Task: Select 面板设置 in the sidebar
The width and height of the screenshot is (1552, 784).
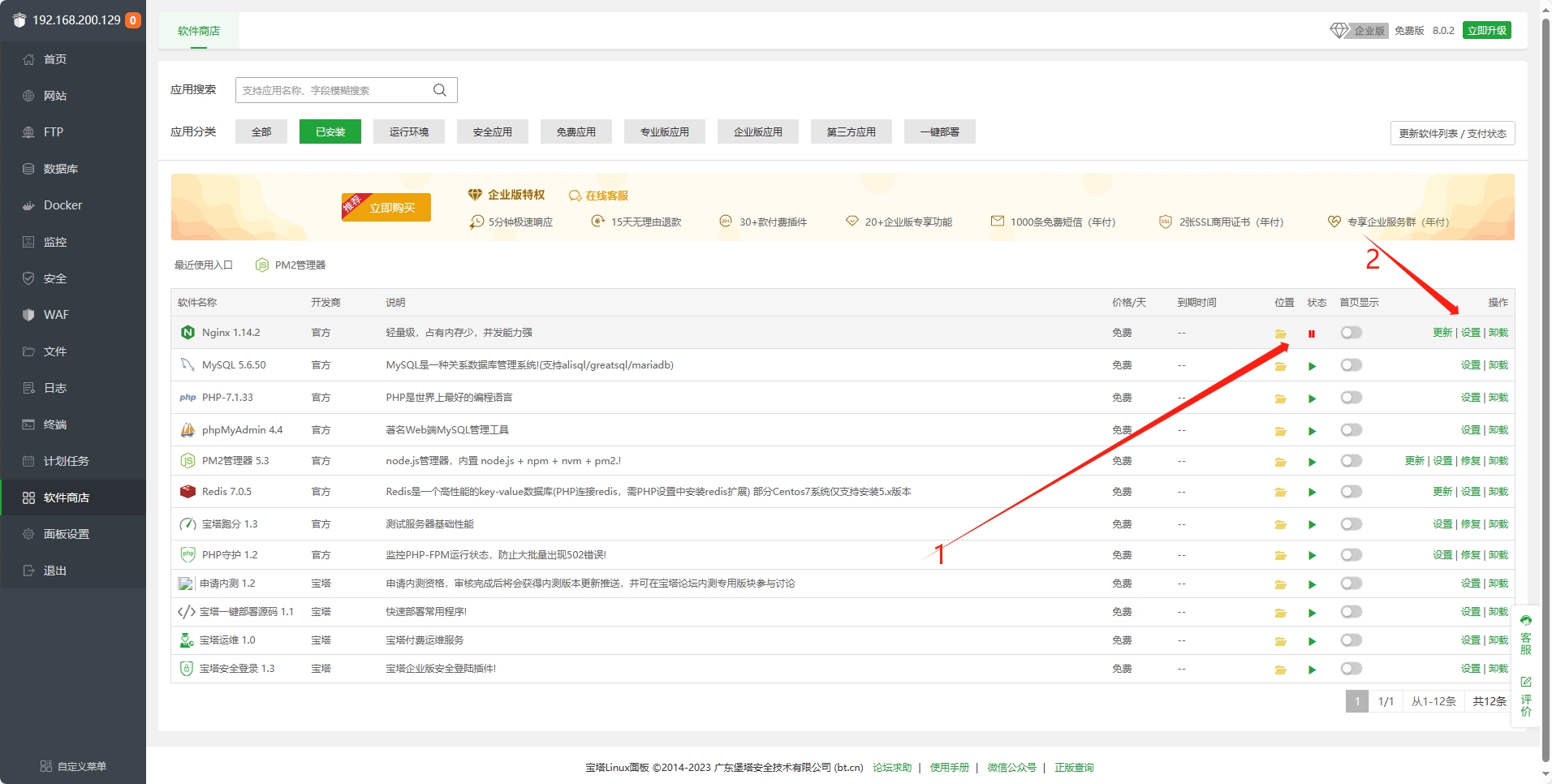Action: (x=73, y=534)
